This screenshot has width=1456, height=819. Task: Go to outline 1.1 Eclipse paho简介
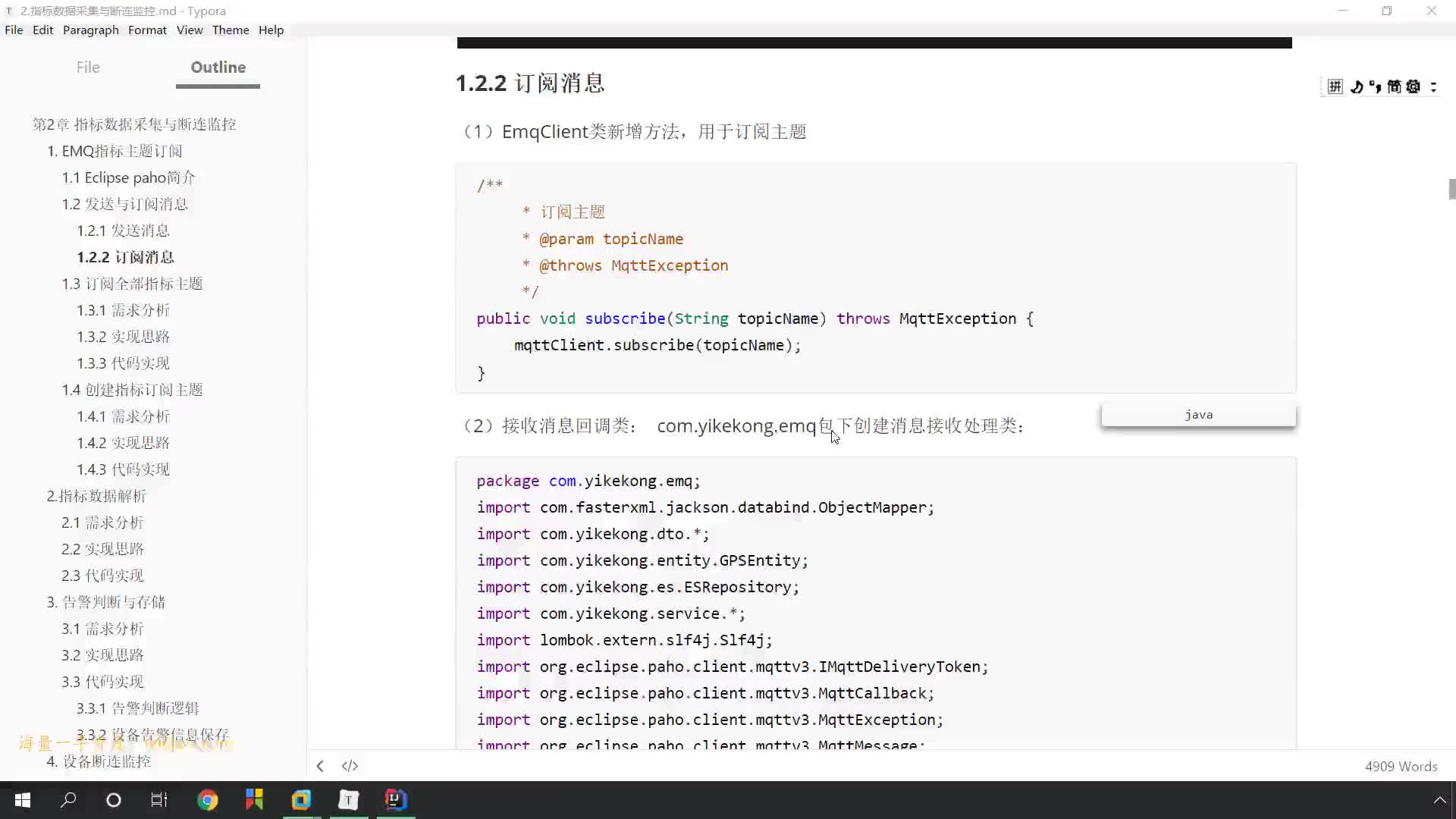129,177
